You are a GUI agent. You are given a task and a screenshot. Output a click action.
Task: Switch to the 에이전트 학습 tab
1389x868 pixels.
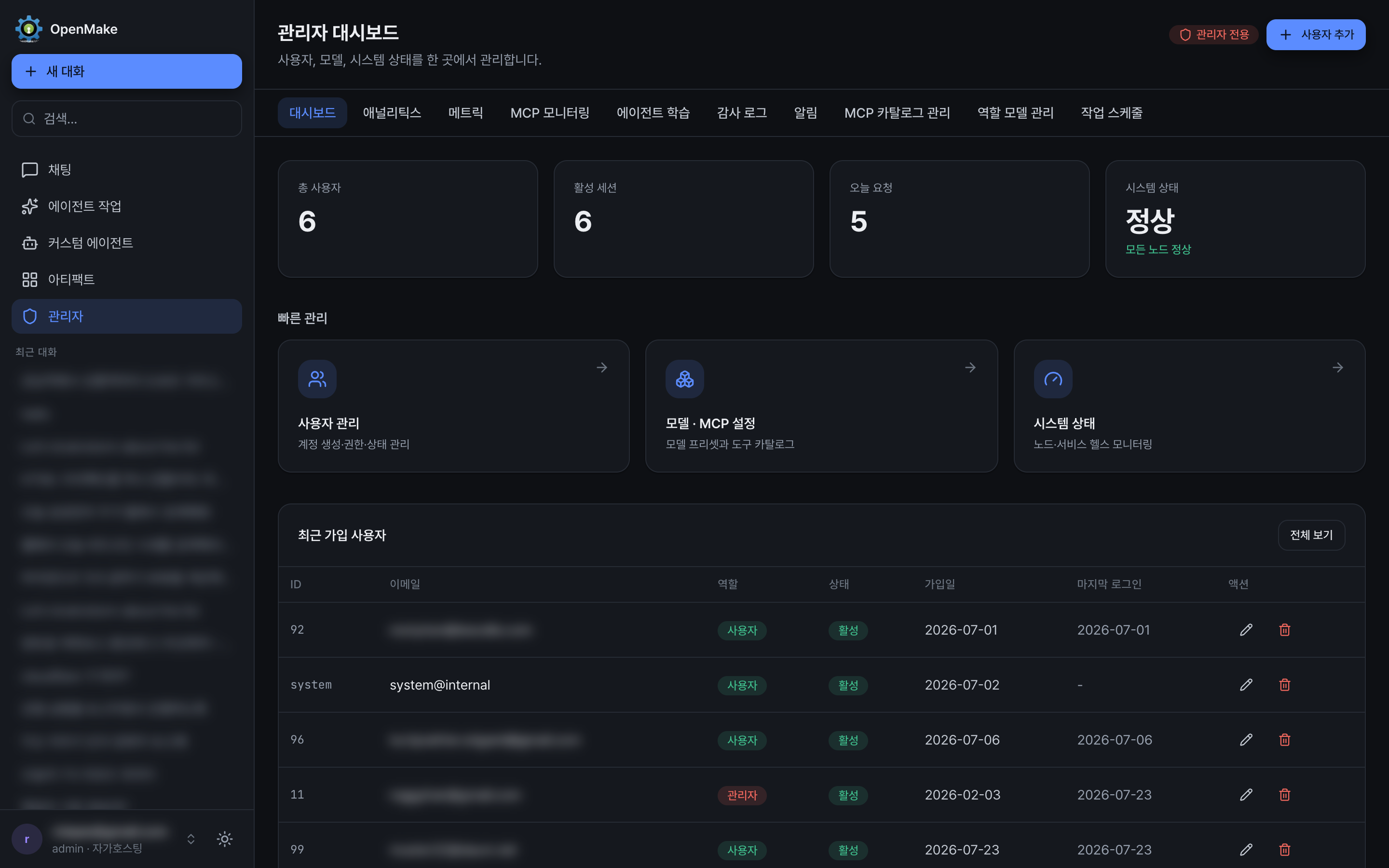653,112
